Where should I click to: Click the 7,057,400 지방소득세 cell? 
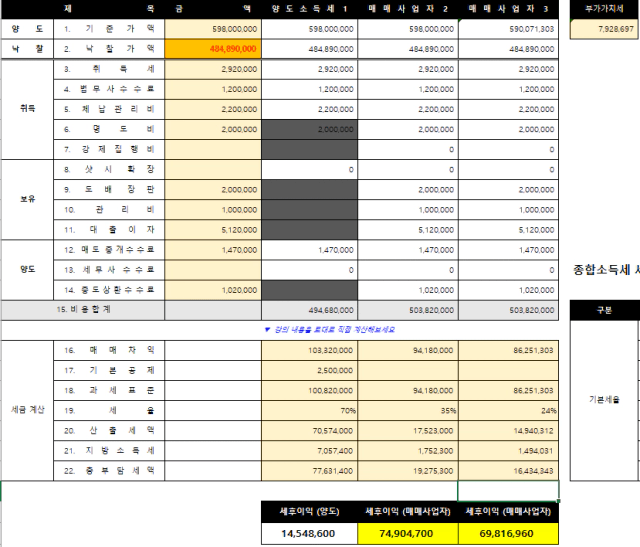tap(309, 451)
